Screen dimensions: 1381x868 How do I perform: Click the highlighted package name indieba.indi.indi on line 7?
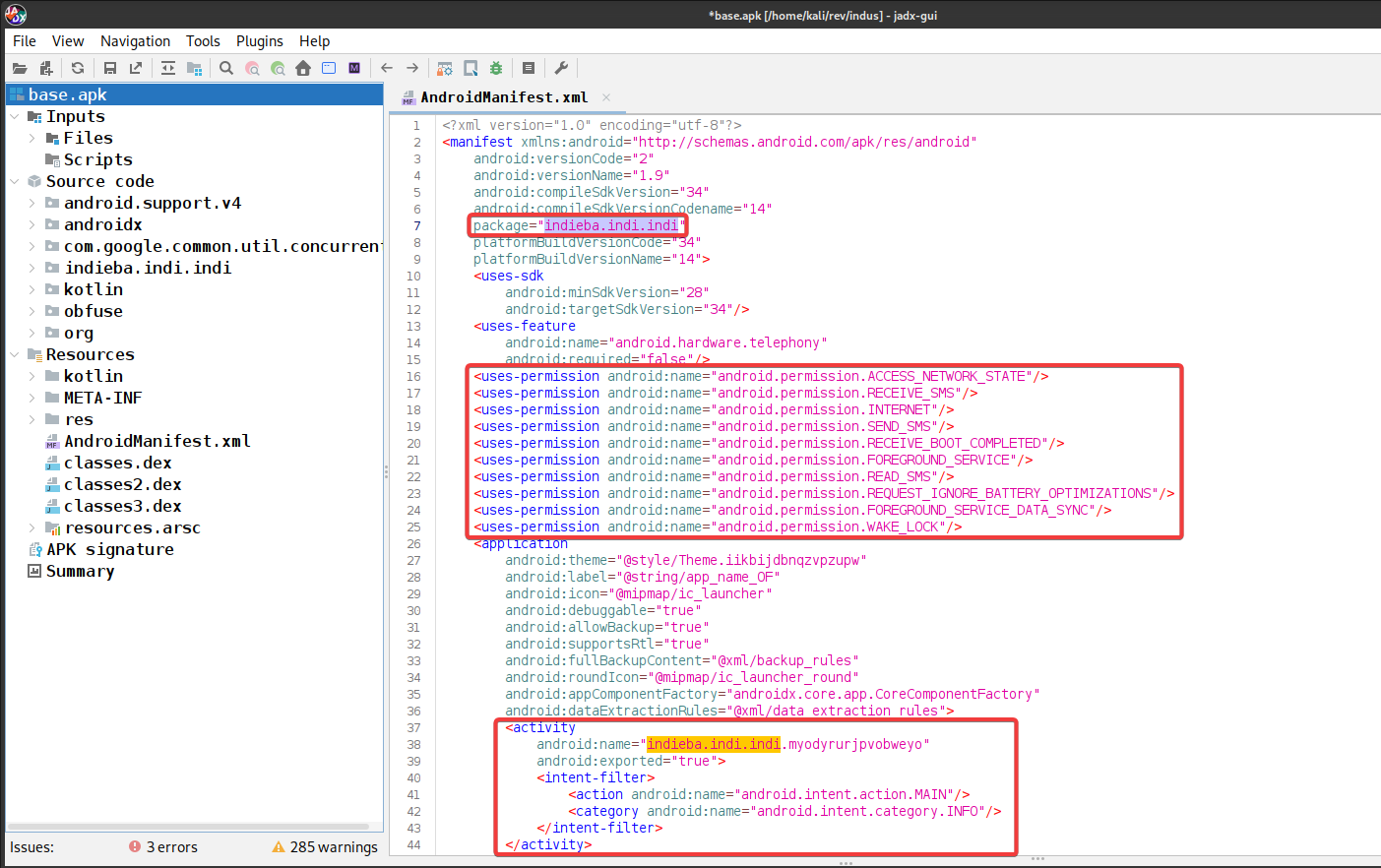[611, 225]
